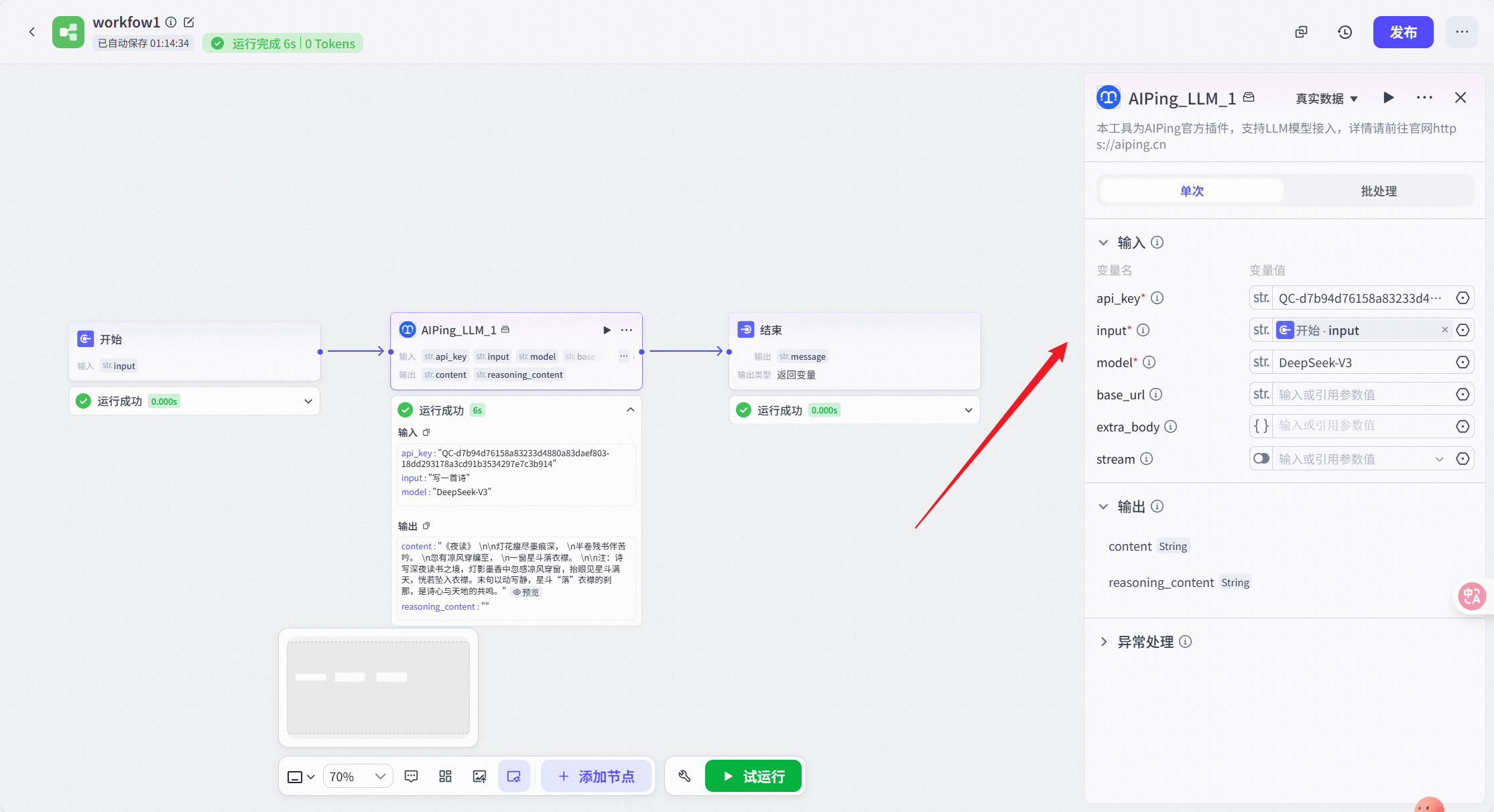Click the export image icon in toolbar
1494x812 pixels.
479,776
